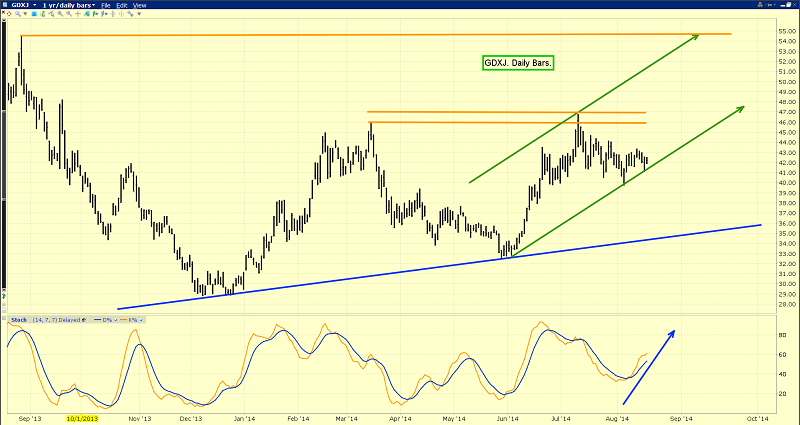Restore the chart window using the maximize button
This screenshot has width=800, height=425.
tap(788, 5)
